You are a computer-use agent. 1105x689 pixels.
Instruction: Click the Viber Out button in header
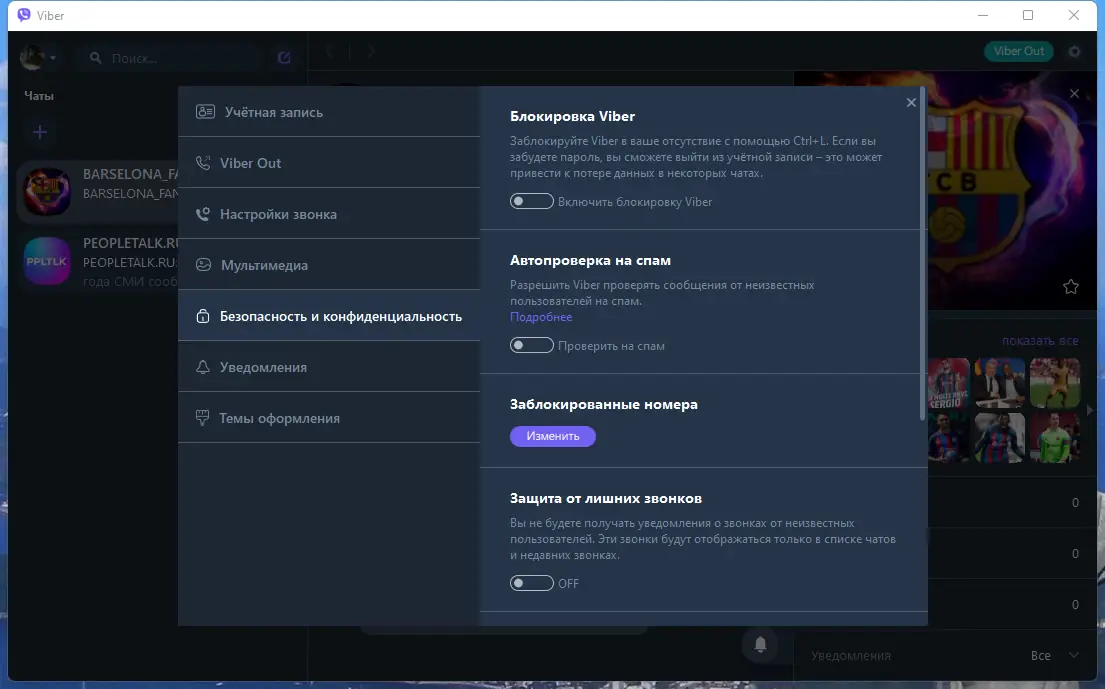pyautogui.click(x=1018, y=51)
